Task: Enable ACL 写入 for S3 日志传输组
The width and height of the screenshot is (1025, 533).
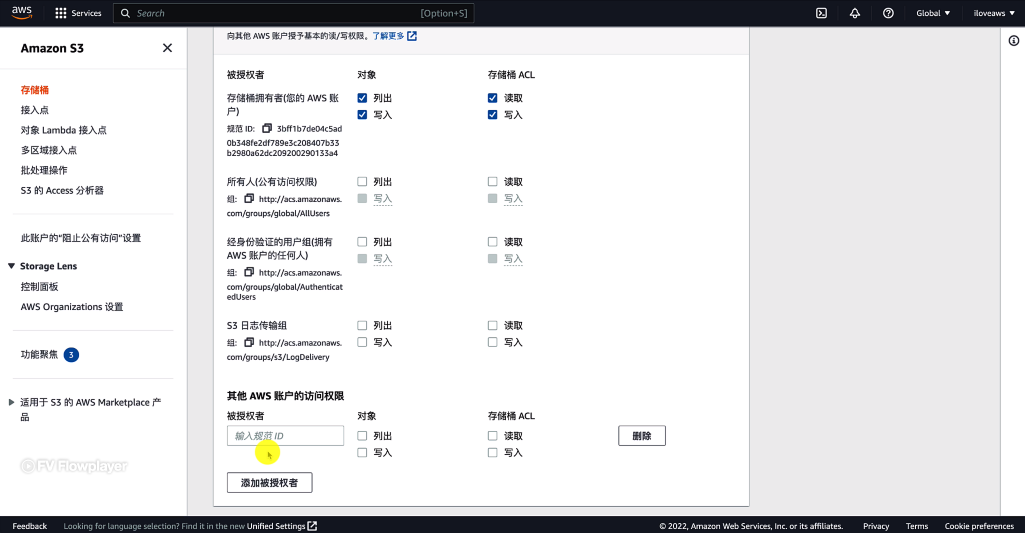Action: click(492, 342)
